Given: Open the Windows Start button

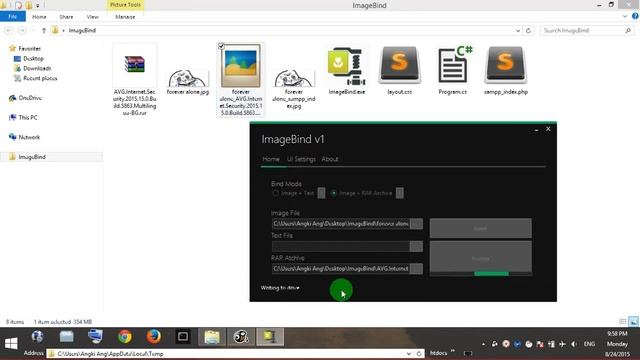Looking at the screenshot, I should pos(11,344).
